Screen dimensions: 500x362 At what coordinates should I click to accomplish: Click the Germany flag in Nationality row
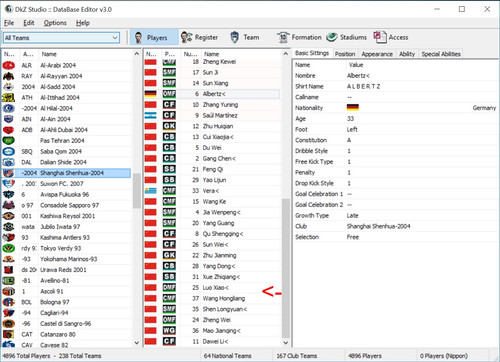pyautogui.click(x=353, y=108)
